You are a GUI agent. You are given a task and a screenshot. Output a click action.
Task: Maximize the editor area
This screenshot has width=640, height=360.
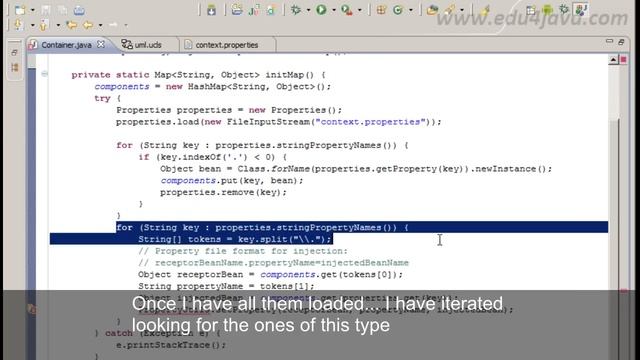(621, 42)
